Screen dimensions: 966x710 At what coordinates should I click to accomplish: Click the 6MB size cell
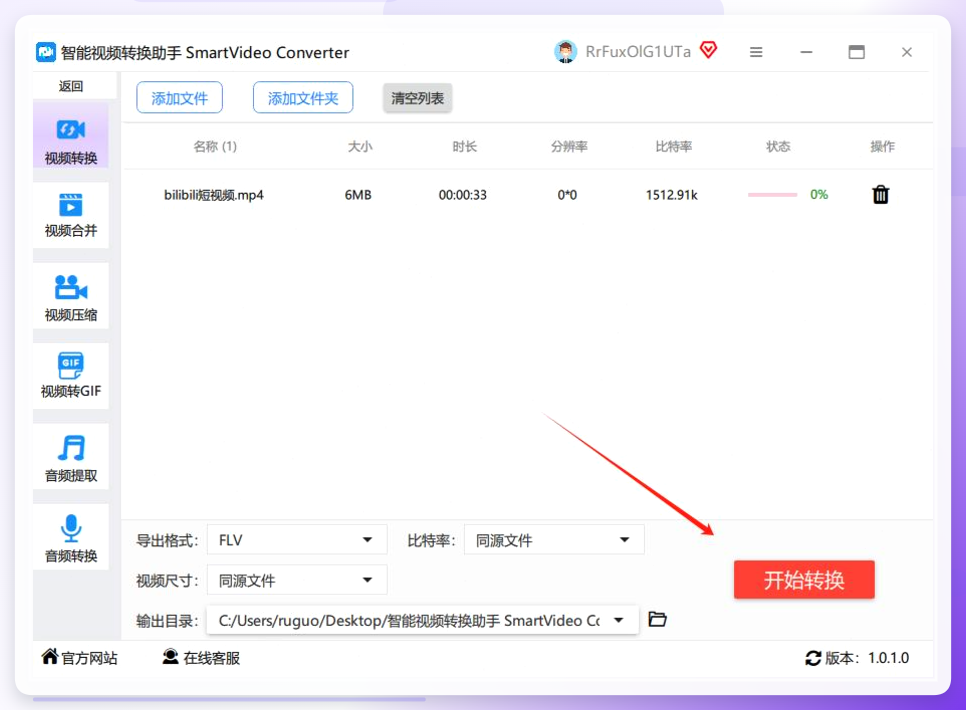click(358, 195)
